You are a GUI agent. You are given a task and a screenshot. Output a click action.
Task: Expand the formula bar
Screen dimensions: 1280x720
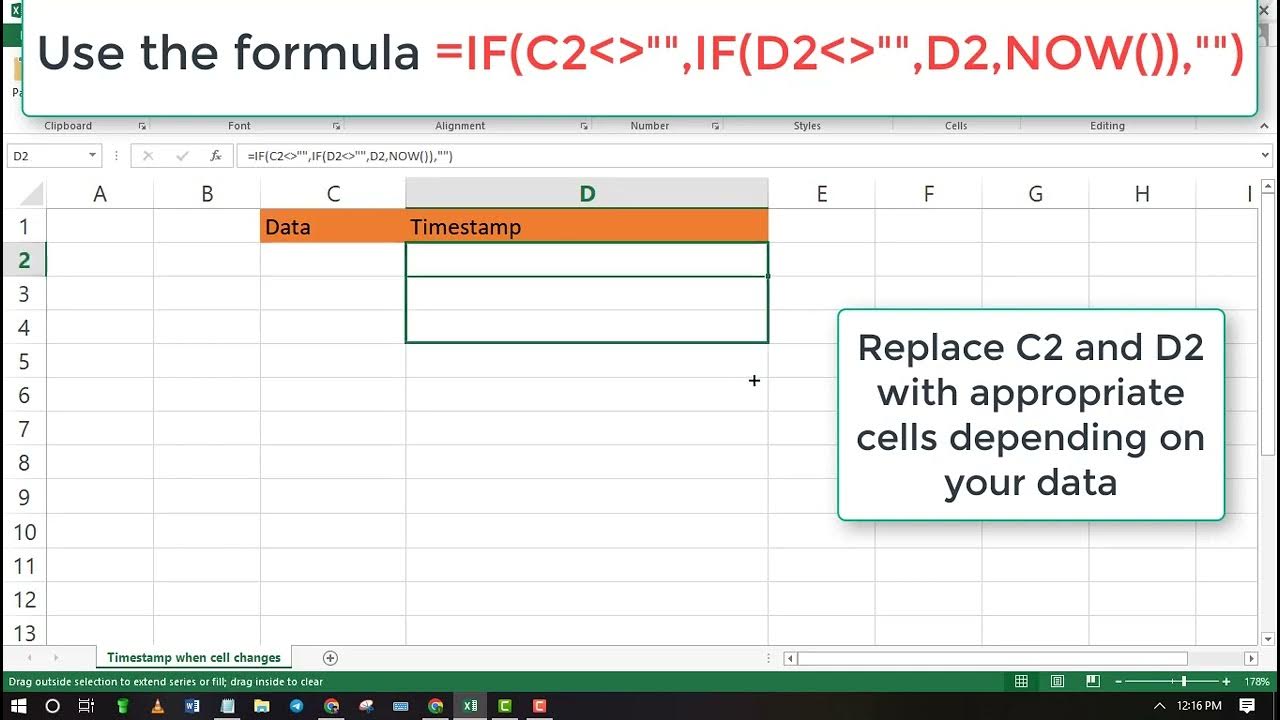[1265, 156]
